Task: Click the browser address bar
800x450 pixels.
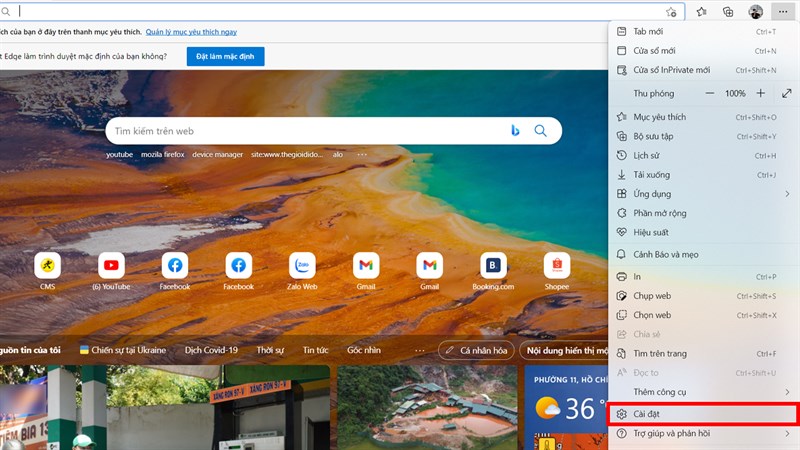Action: 342,11
